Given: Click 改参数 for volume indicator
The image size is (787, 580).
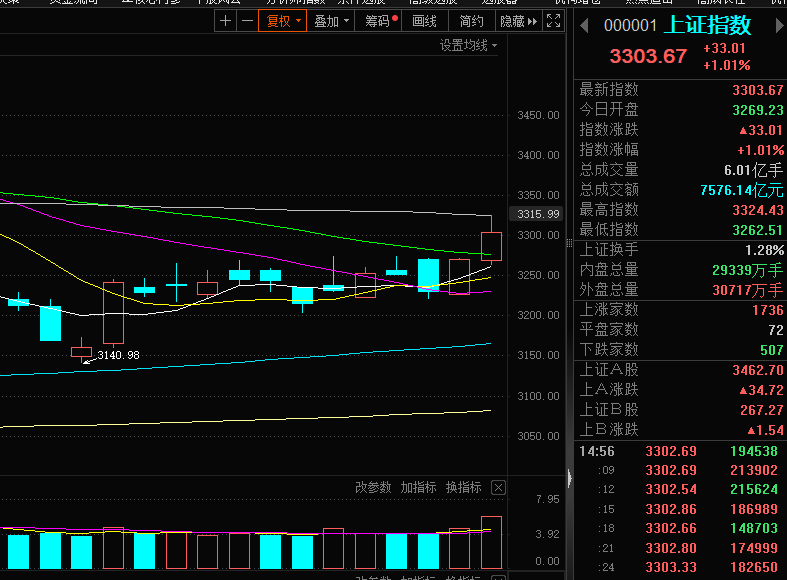Looking at the screenshot, I should (373, 487).
